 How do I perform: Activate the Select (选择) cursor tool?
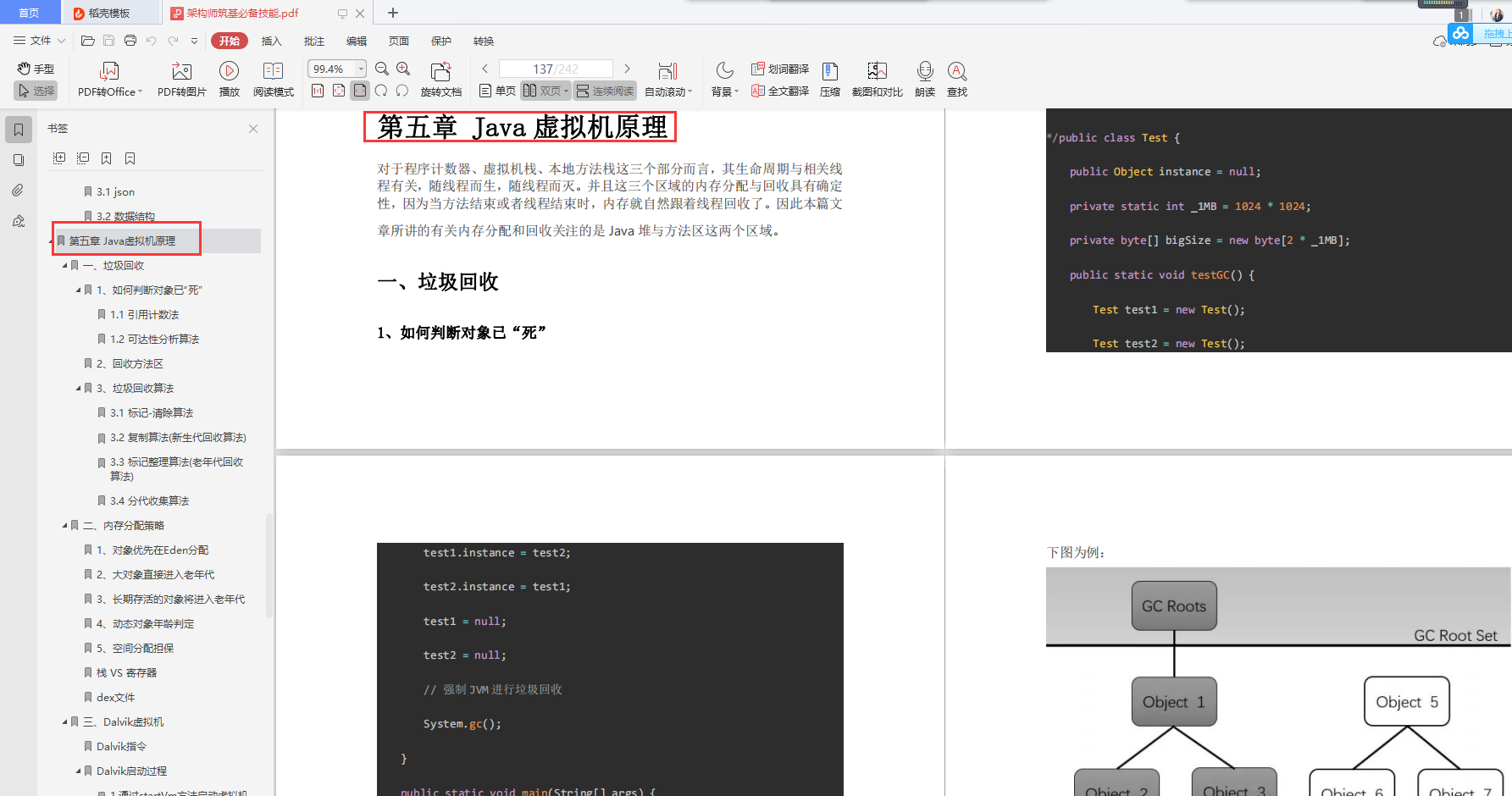[x=36, y=91]
